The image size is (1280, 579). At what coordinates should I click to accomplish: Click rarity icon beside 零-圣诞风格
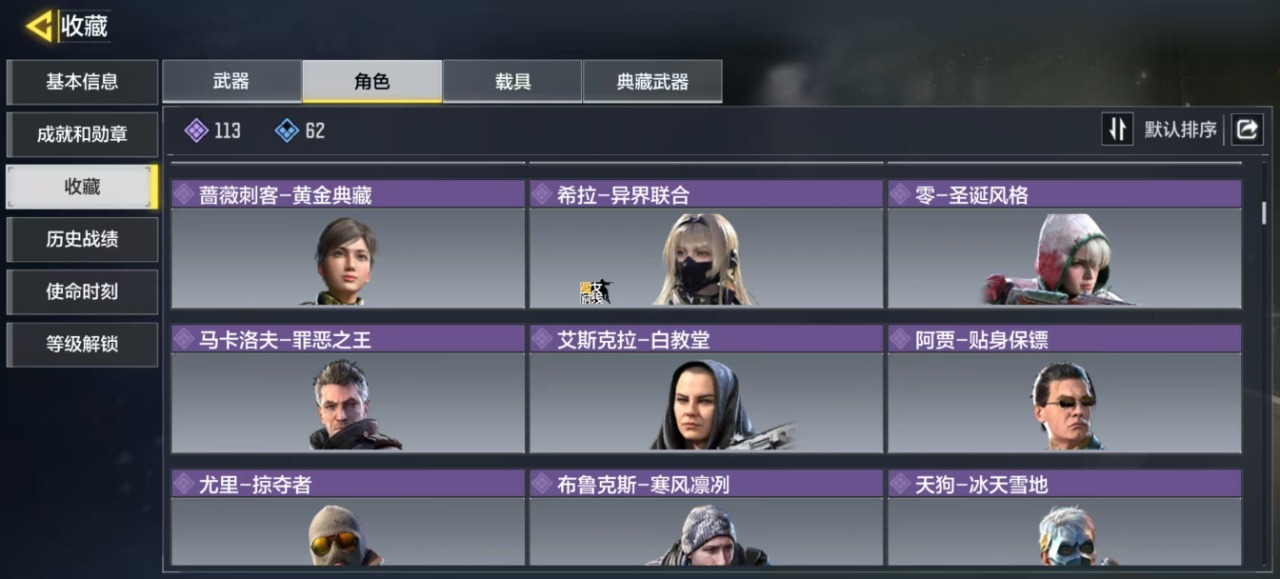point(900,194)
